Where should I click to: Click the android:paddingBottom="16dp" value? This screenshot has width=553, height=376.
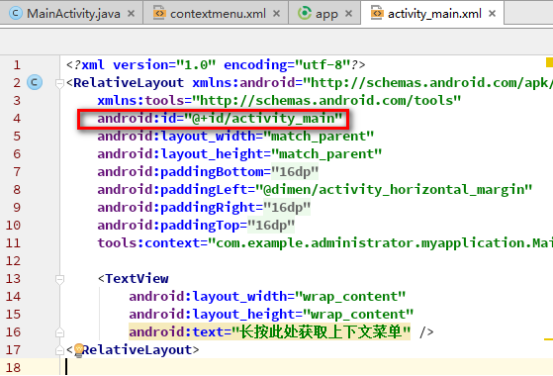pyautogui.click(x=295, y=172)
